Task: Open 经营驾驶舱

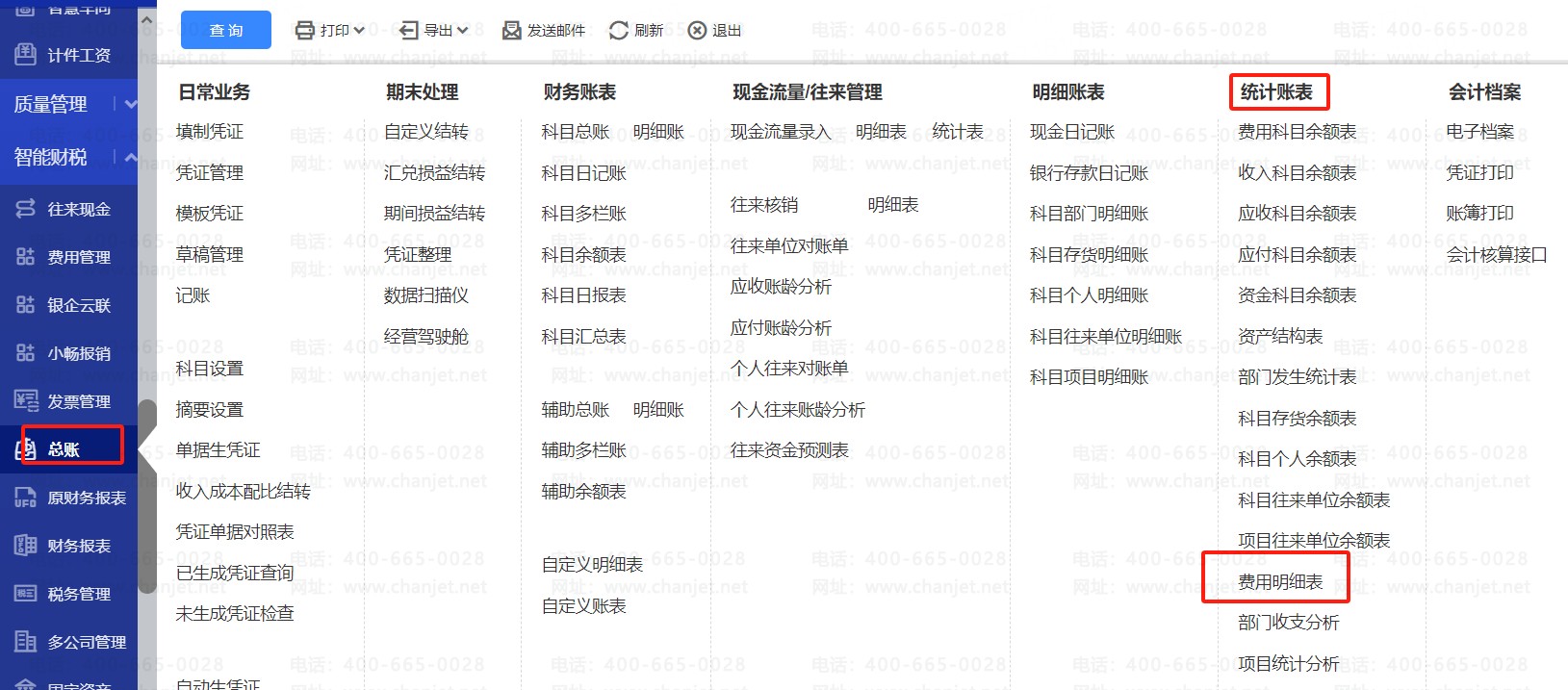Action: 426,336
